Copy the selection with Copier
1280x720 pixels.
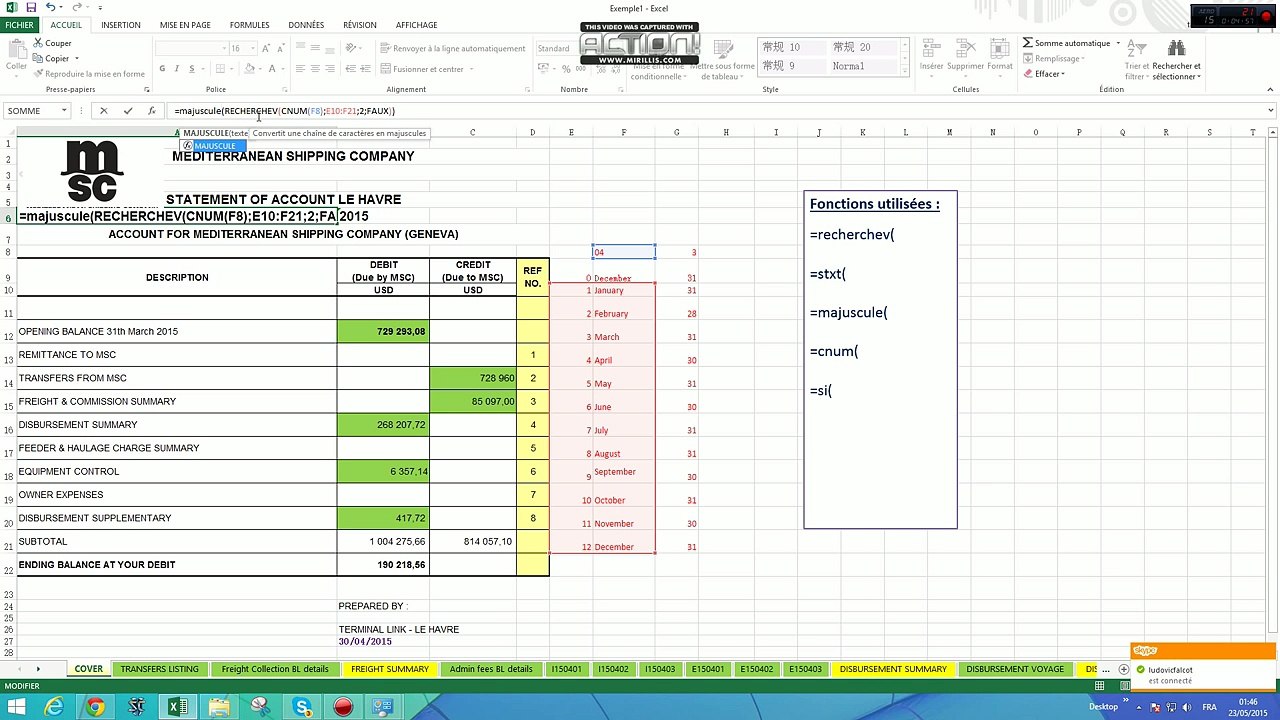click(51, 58)
